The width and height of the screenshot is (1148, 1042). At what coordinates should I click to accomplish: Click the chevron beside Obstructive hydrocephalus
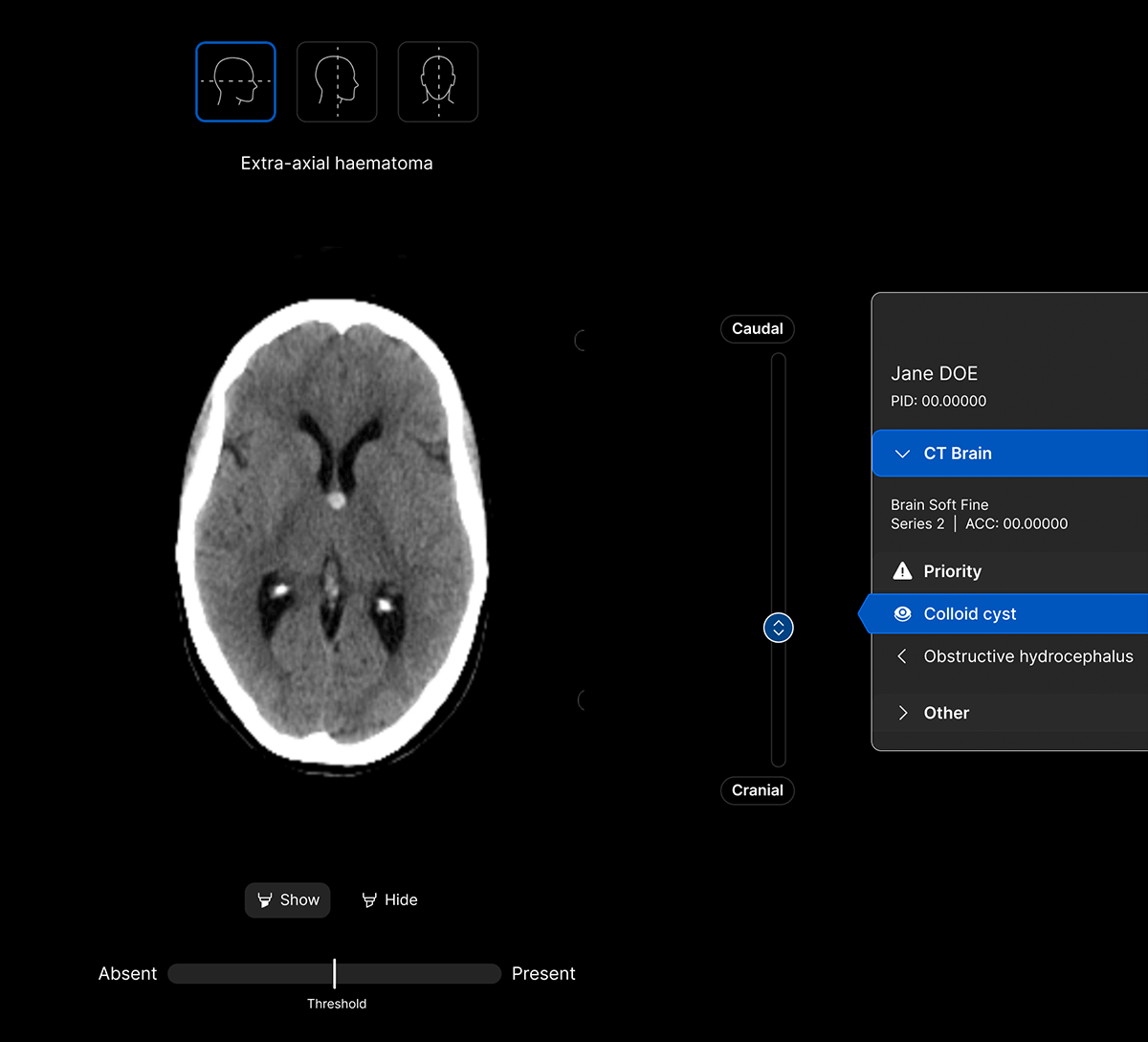click(901, 656)
